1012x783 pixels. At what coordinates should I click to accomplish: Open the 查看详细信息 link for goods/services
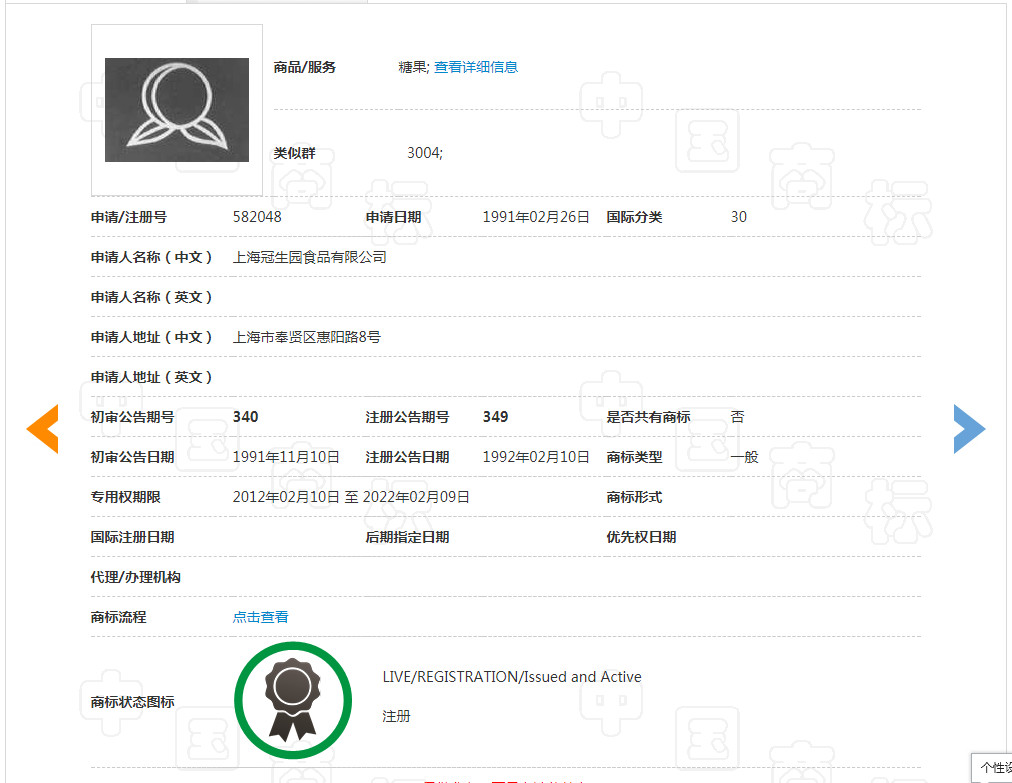tap(476, 67)
